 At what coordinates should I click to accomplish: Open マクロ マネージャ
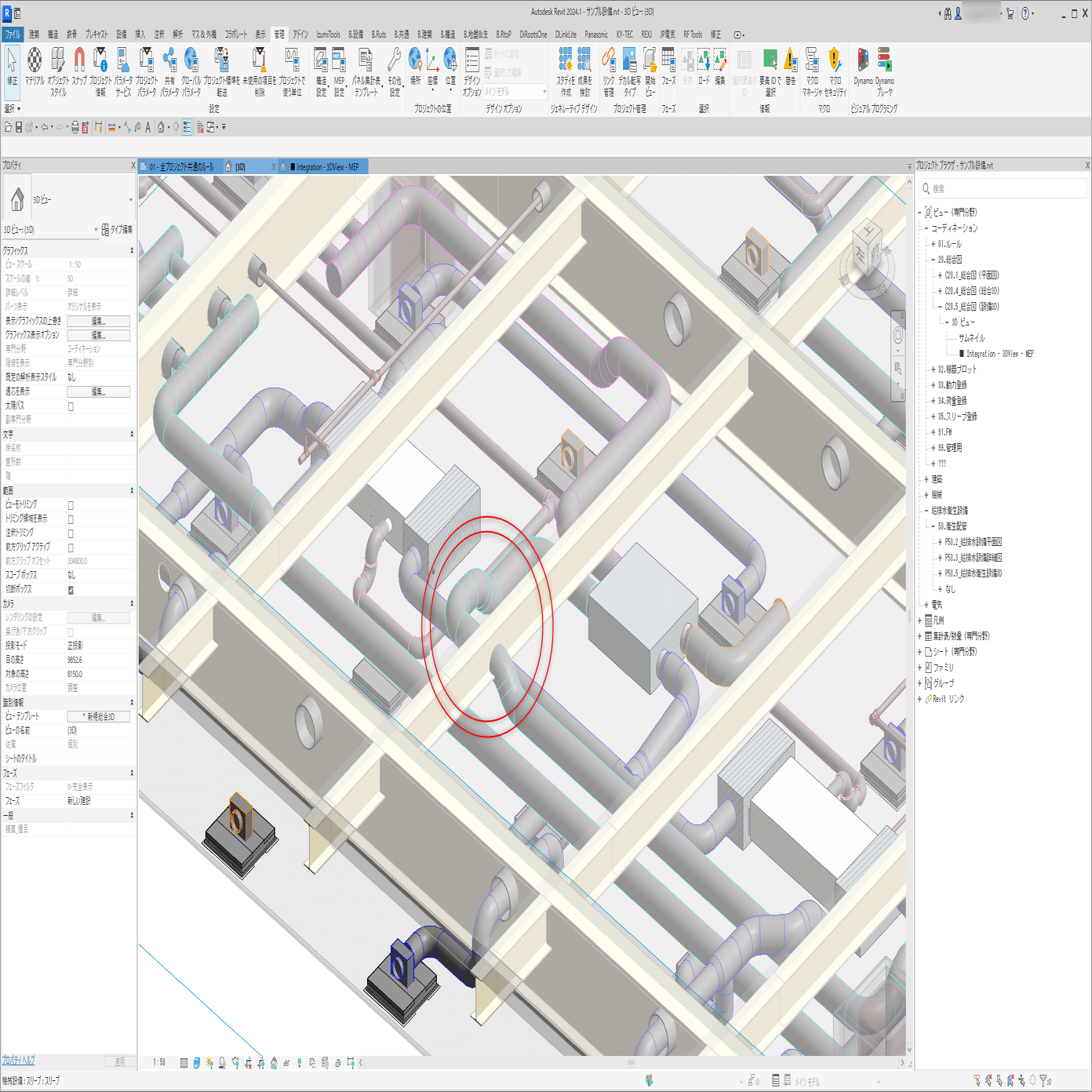pyautogui.click(x=813, y=71)
